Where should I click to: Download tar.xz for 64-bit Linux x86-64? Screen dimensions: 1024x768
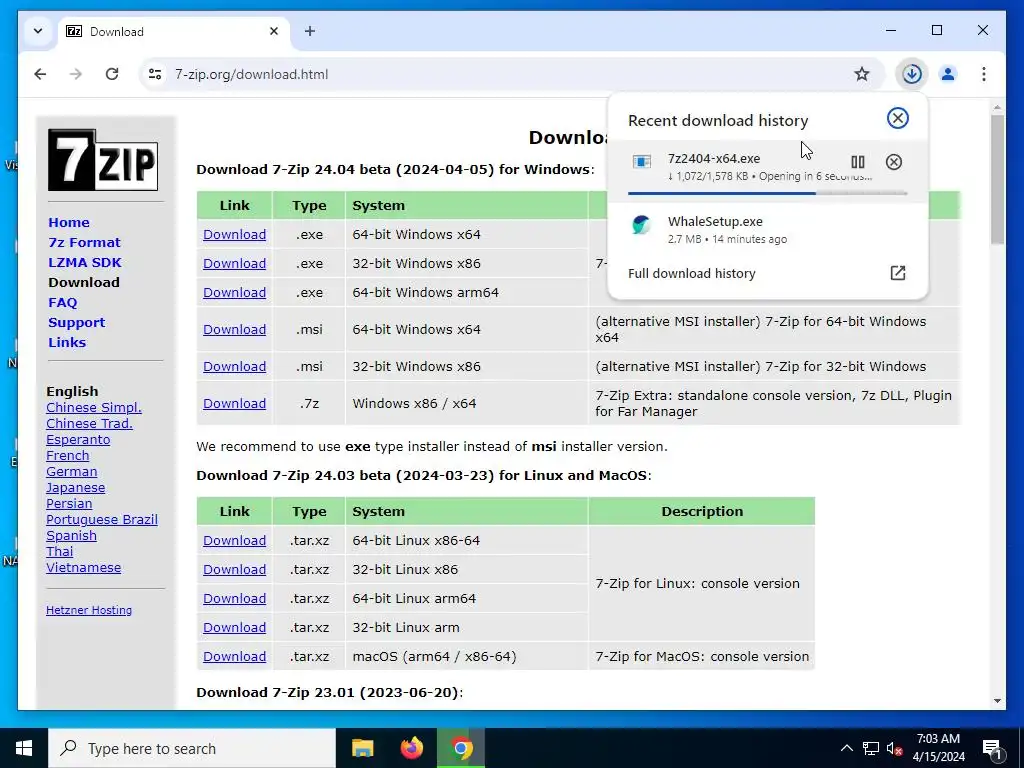tap(234, 541)
